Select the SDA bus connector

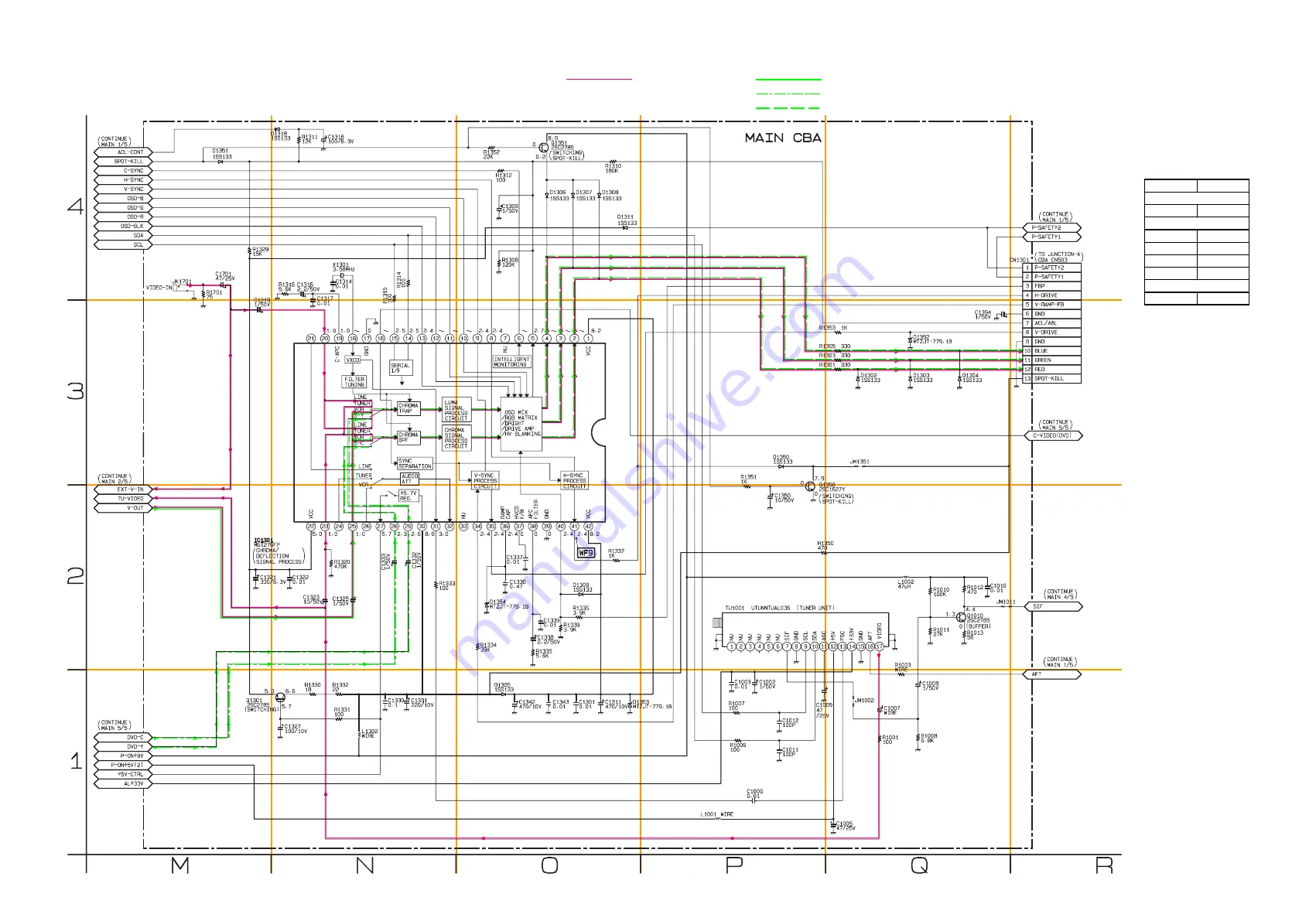point(124,236)
